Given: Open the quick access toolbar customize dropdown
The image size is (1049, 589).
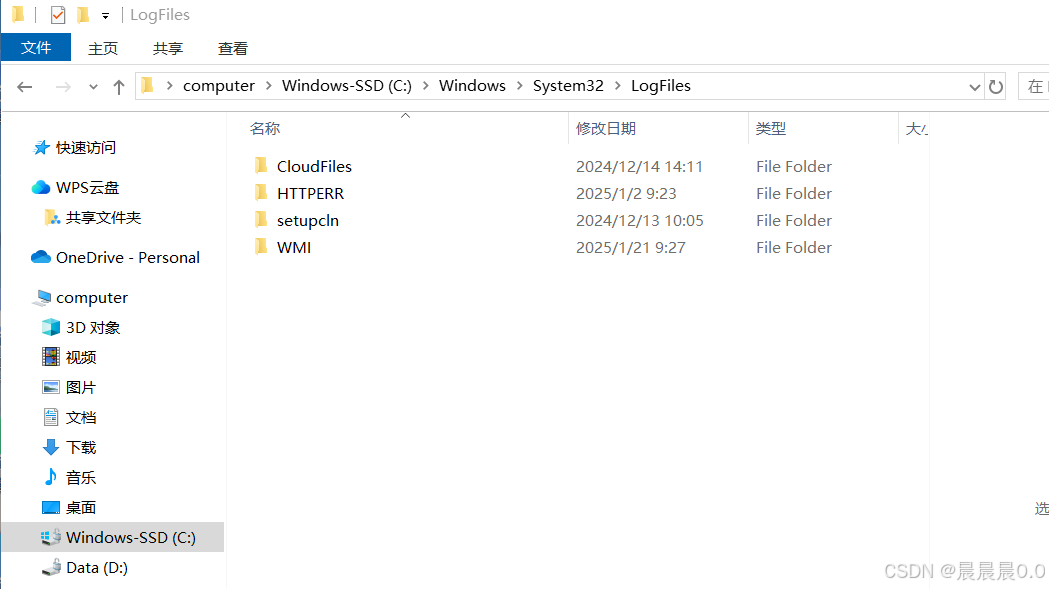Looking at the screenshot, I should pos(105,15).
